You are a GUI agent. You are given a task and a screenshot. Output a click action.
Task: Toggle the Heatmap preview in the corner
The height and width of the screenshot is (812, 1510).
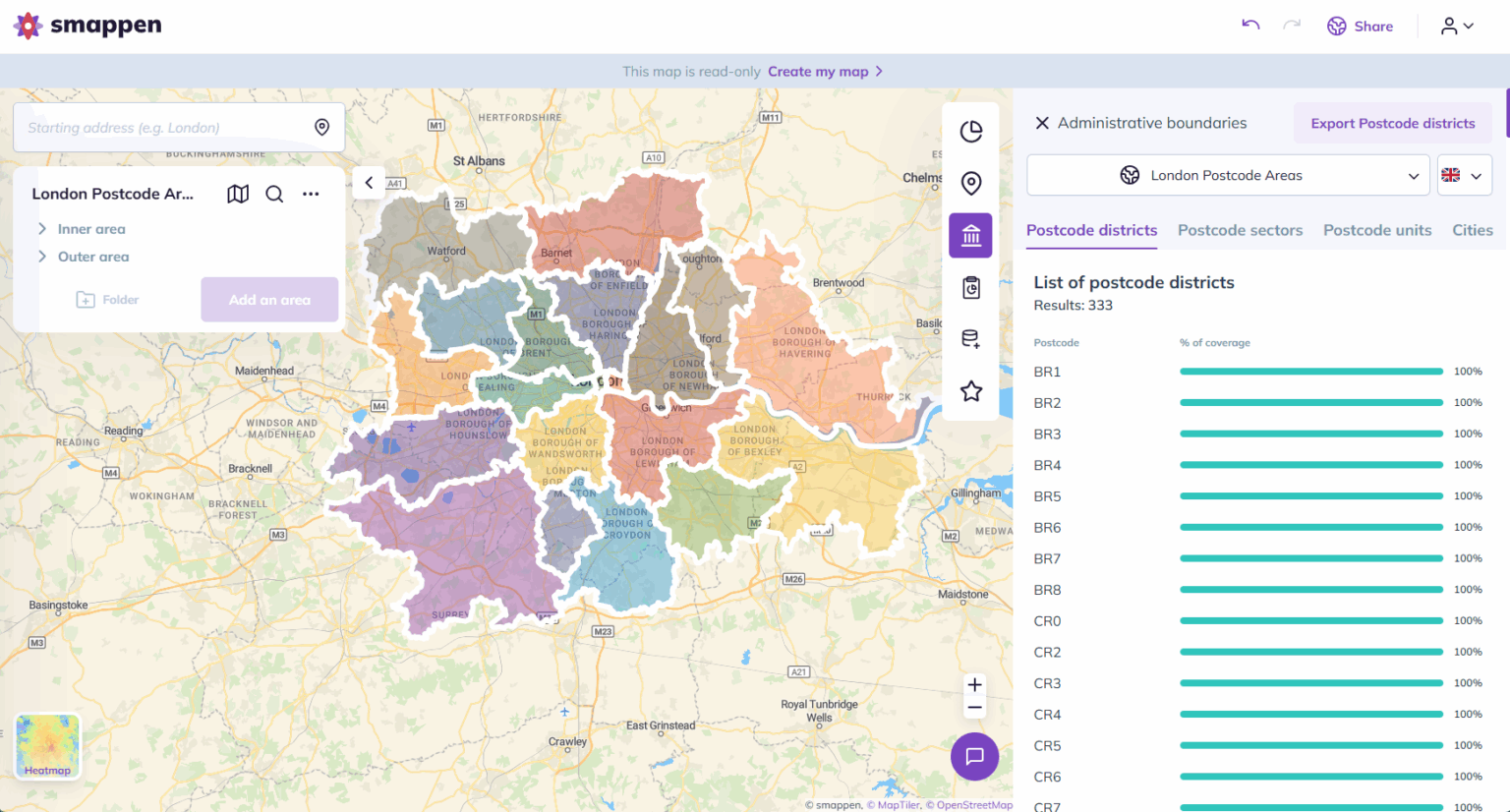coord(46,745)
